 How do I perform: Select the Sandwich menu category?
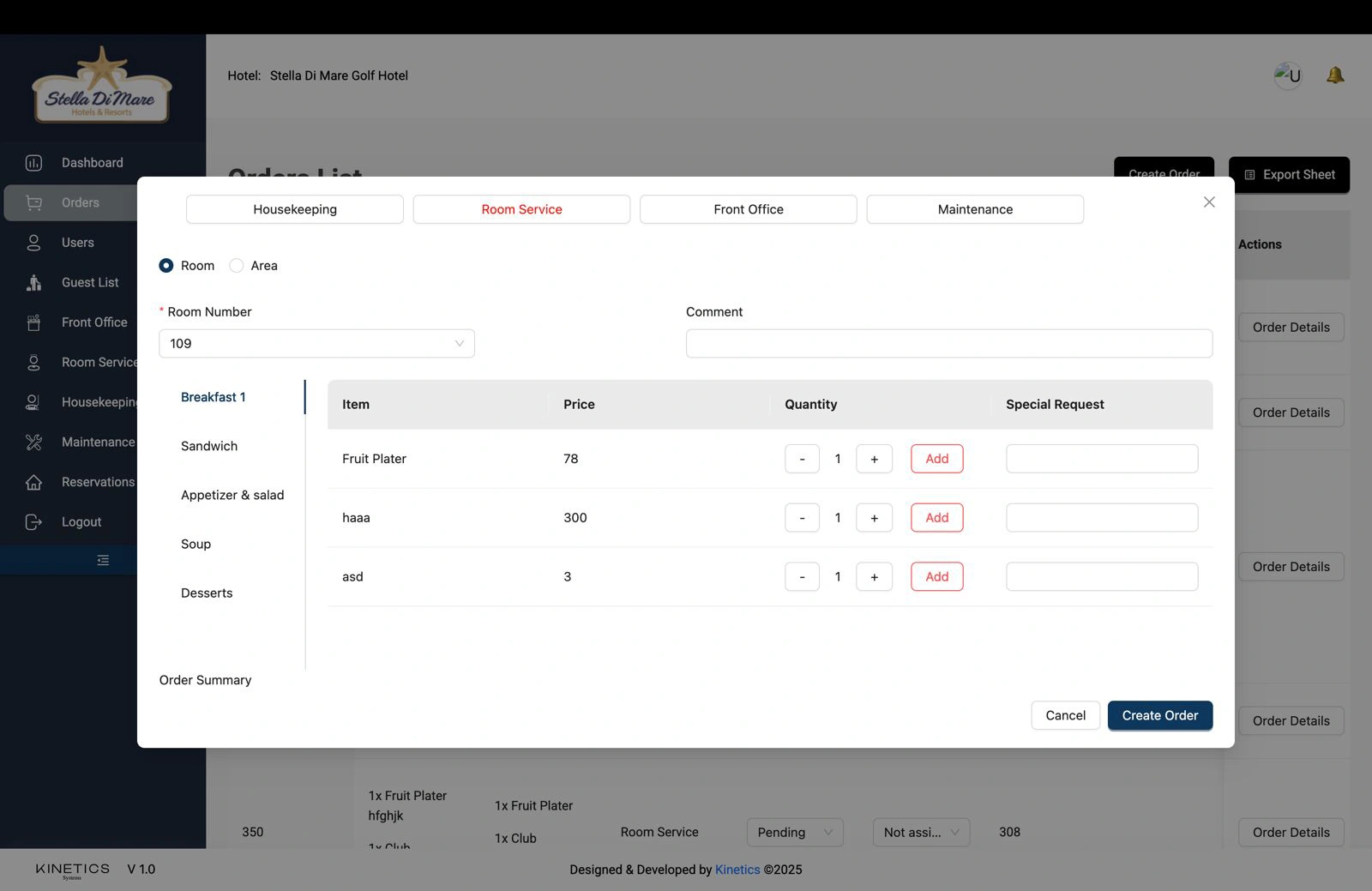coord(209,446)
